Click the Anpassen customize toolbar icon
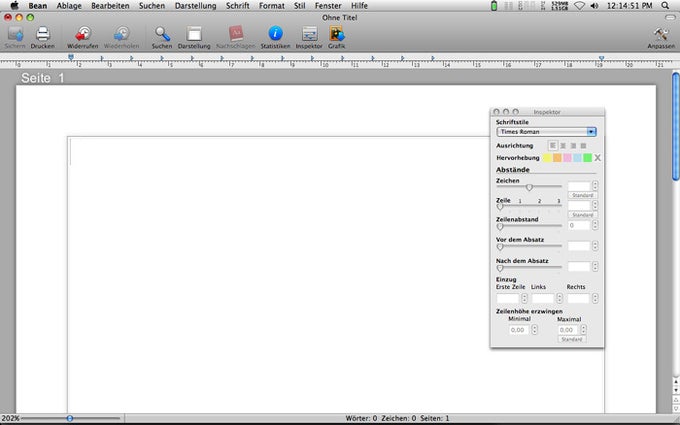The width and height of the screenshot is (680, 425). coord(661,34)
